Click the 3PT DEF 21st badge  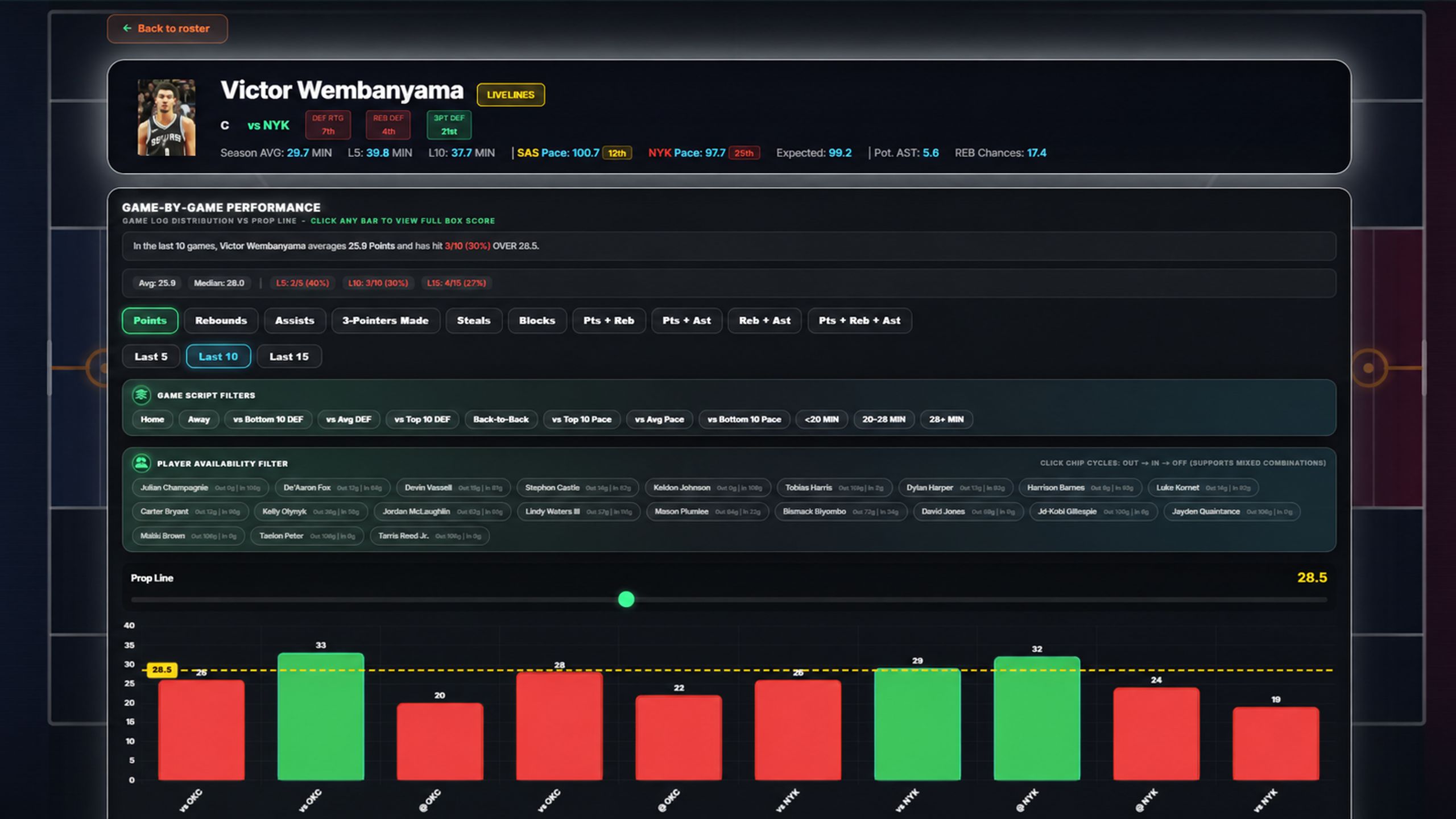click(x=449, y=125)
